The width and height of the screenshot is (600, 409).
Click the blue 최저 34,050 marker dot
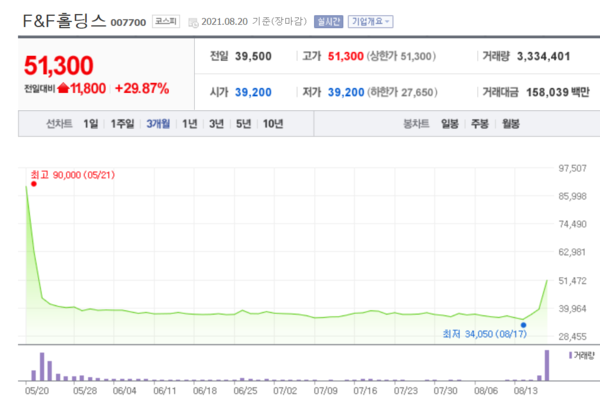click(523, 325)
